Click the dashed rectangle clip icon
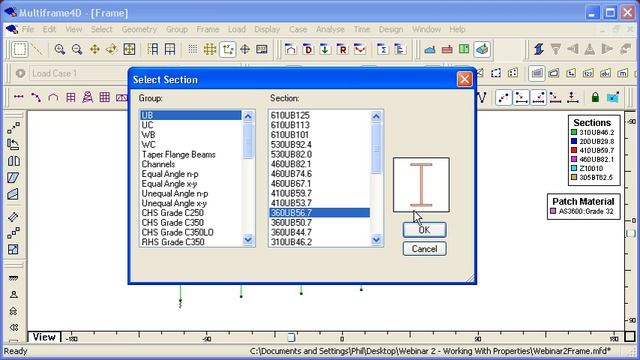The image size is (640, 360). coord(496,73)
